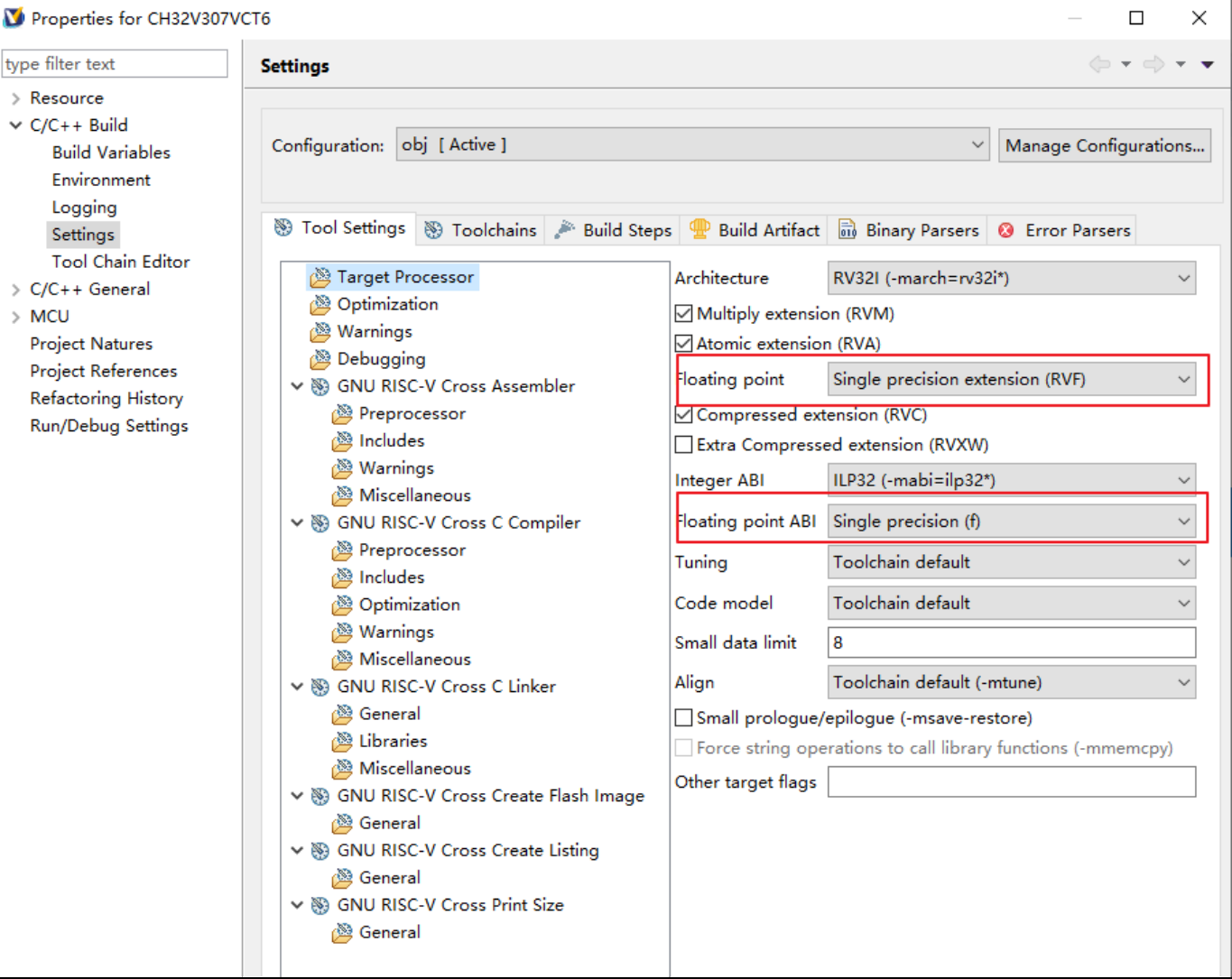Click the GNU RISC-V Cross C Linker icon
The width and height of the screenshot is (1232, 979).
pos(320,687)
